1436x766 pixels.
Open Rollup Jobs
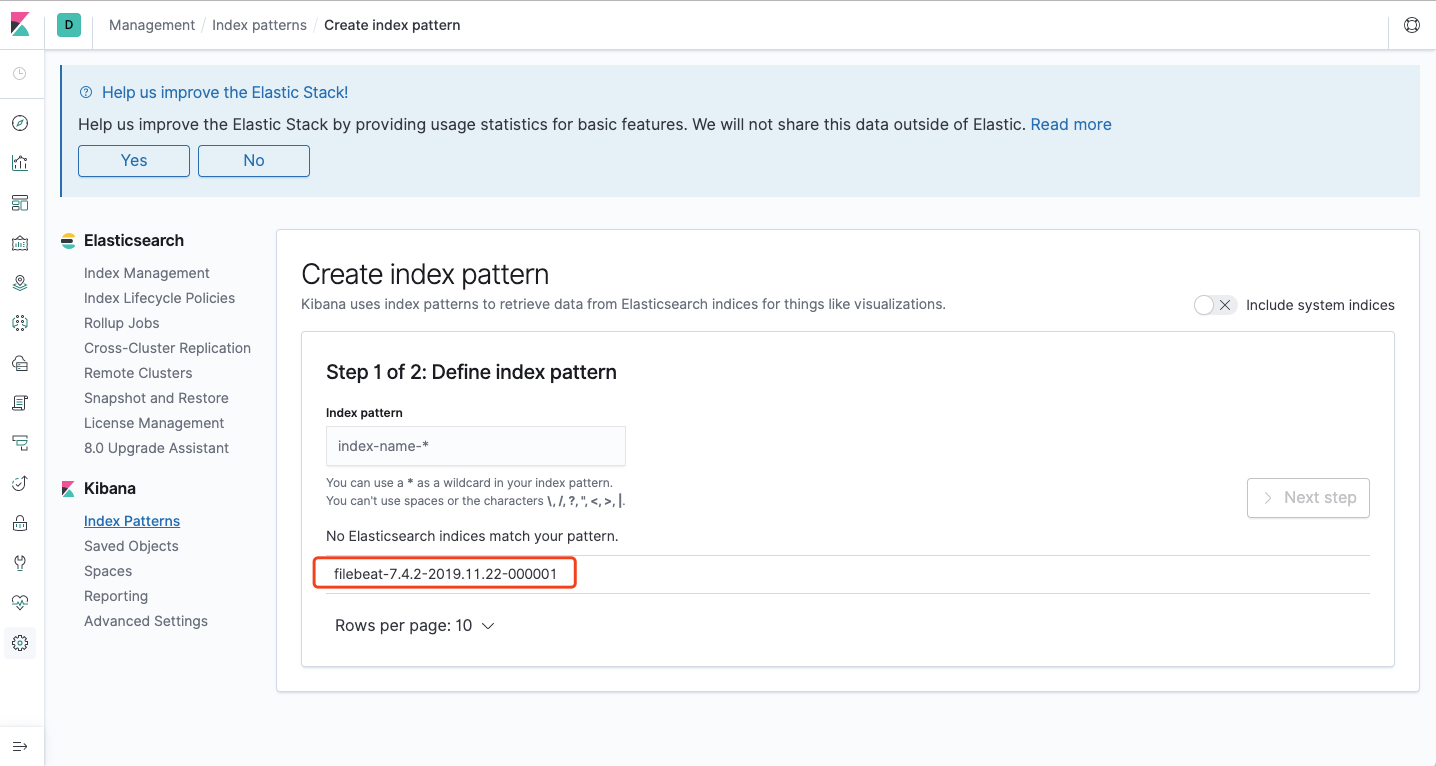point(122,323)
